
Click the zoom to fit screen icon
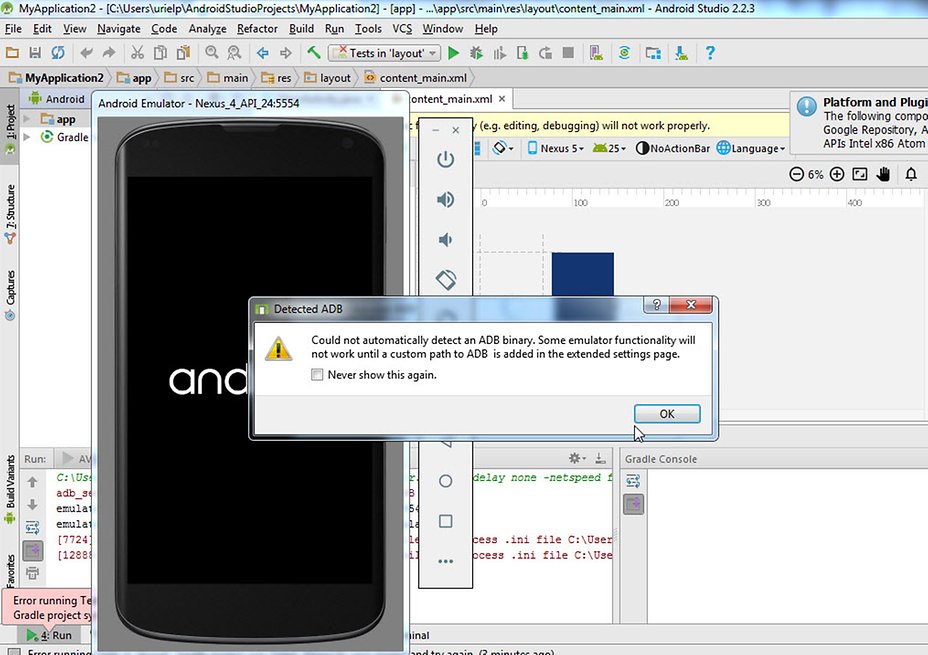click(x=859, y=174)
